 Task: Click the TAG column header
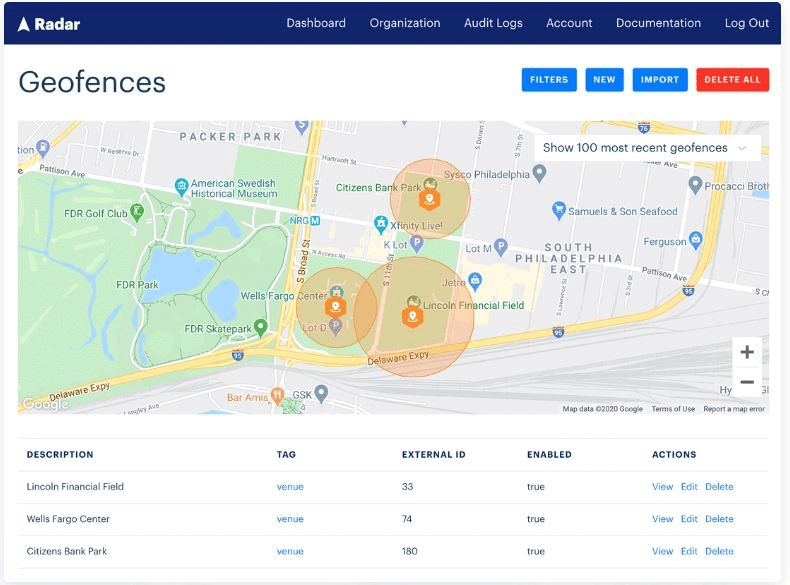point(286,454)
